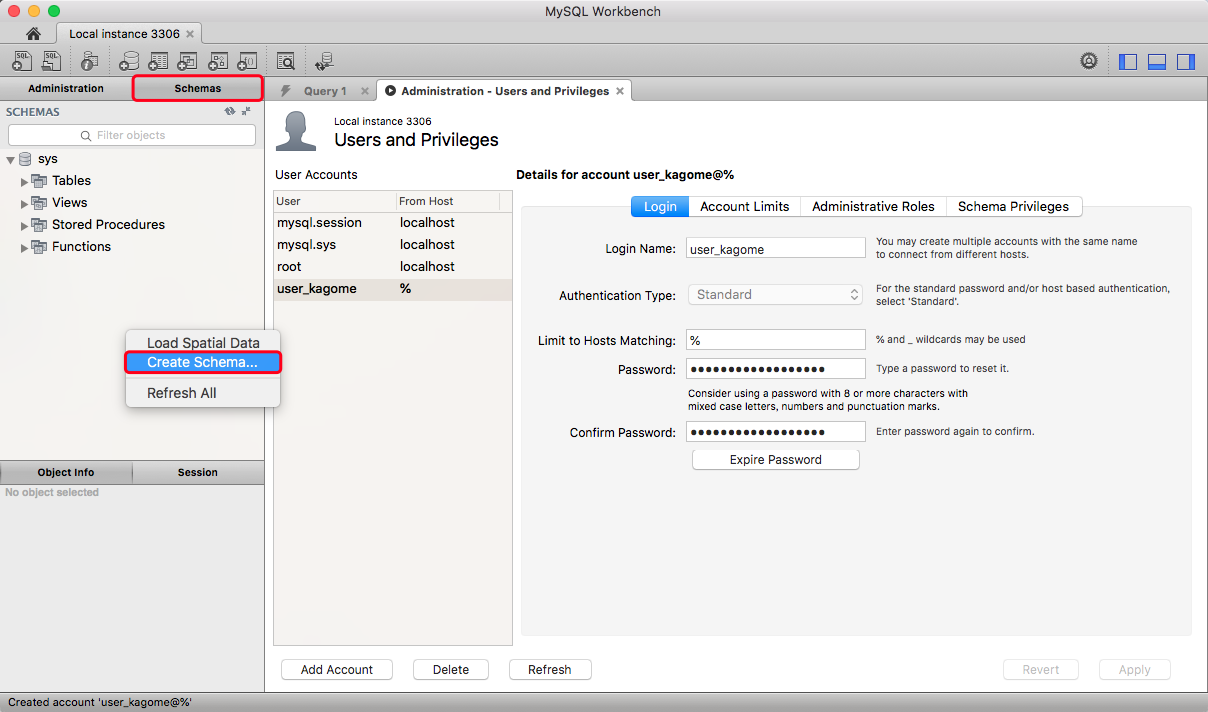Click the user avatar icon beside Users and Privileges

click(x=296, y=131)
